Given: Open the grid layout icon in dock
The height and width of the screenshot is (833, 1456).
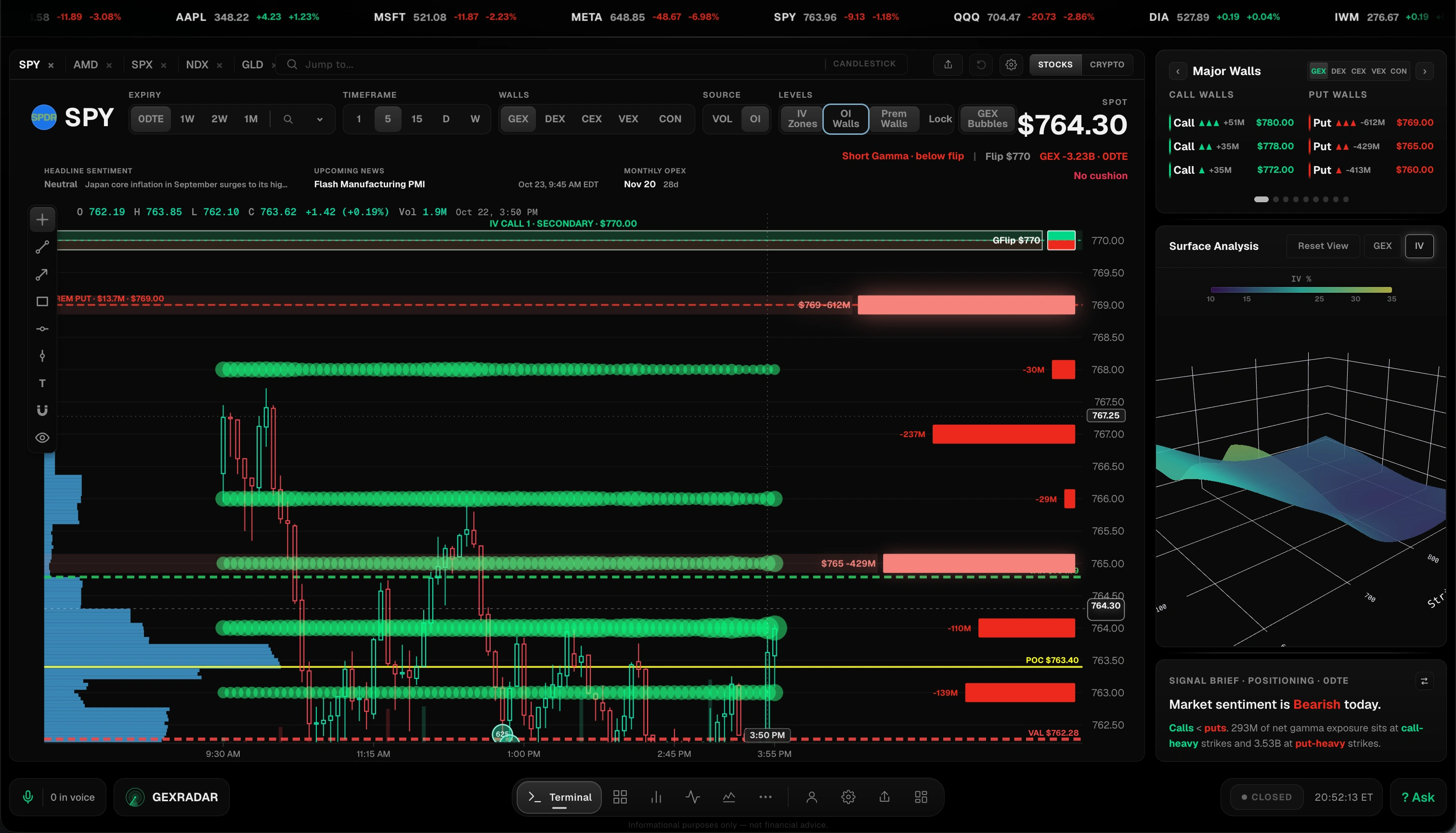Looking at the screenshot, I should (620, 797).
